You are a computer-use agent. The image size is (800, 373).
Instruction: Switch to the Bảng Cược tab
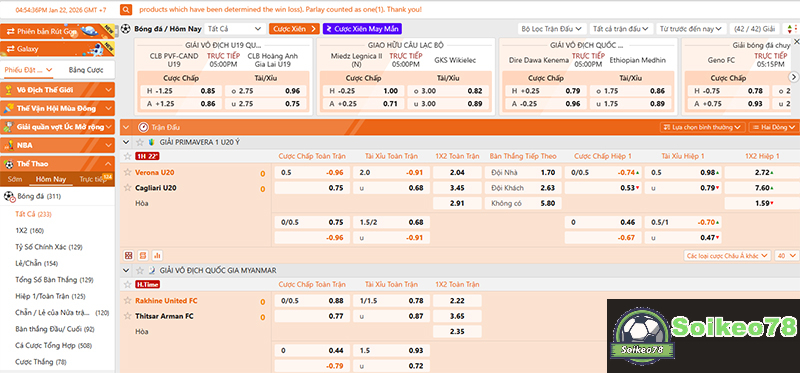(86, 70)
